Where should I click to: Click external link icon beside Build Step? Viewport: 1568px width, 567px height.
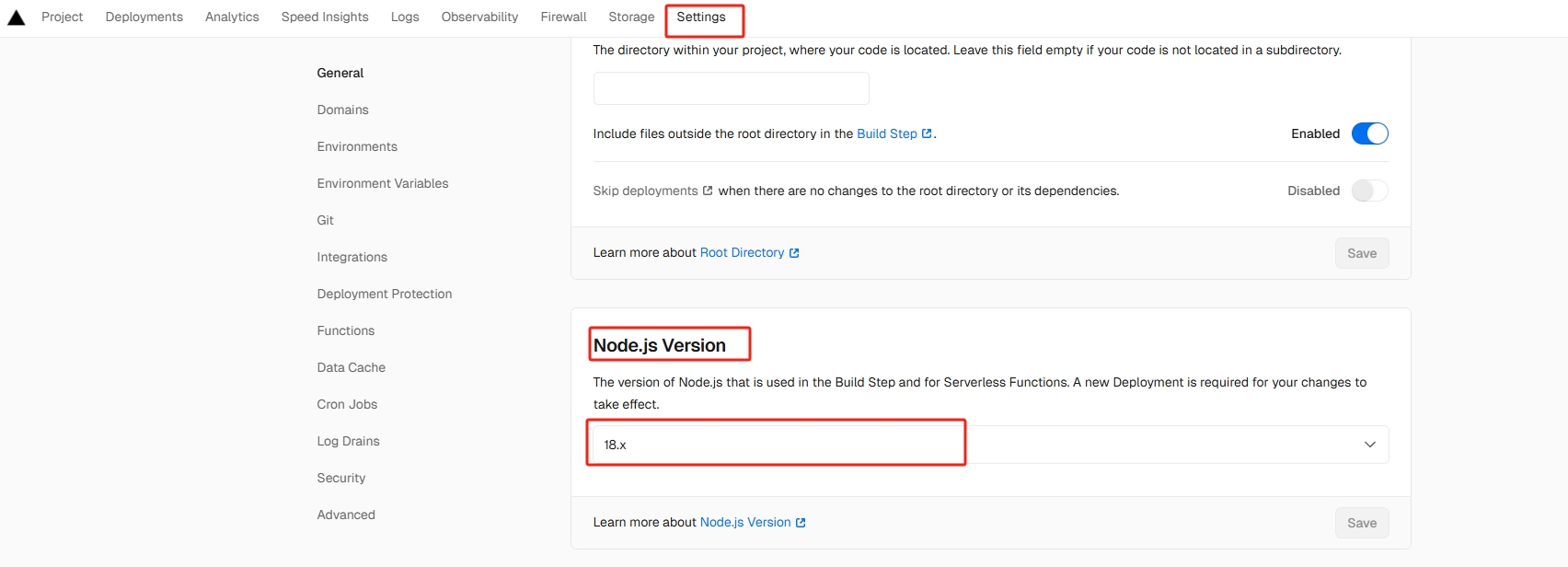coord(927,133)
